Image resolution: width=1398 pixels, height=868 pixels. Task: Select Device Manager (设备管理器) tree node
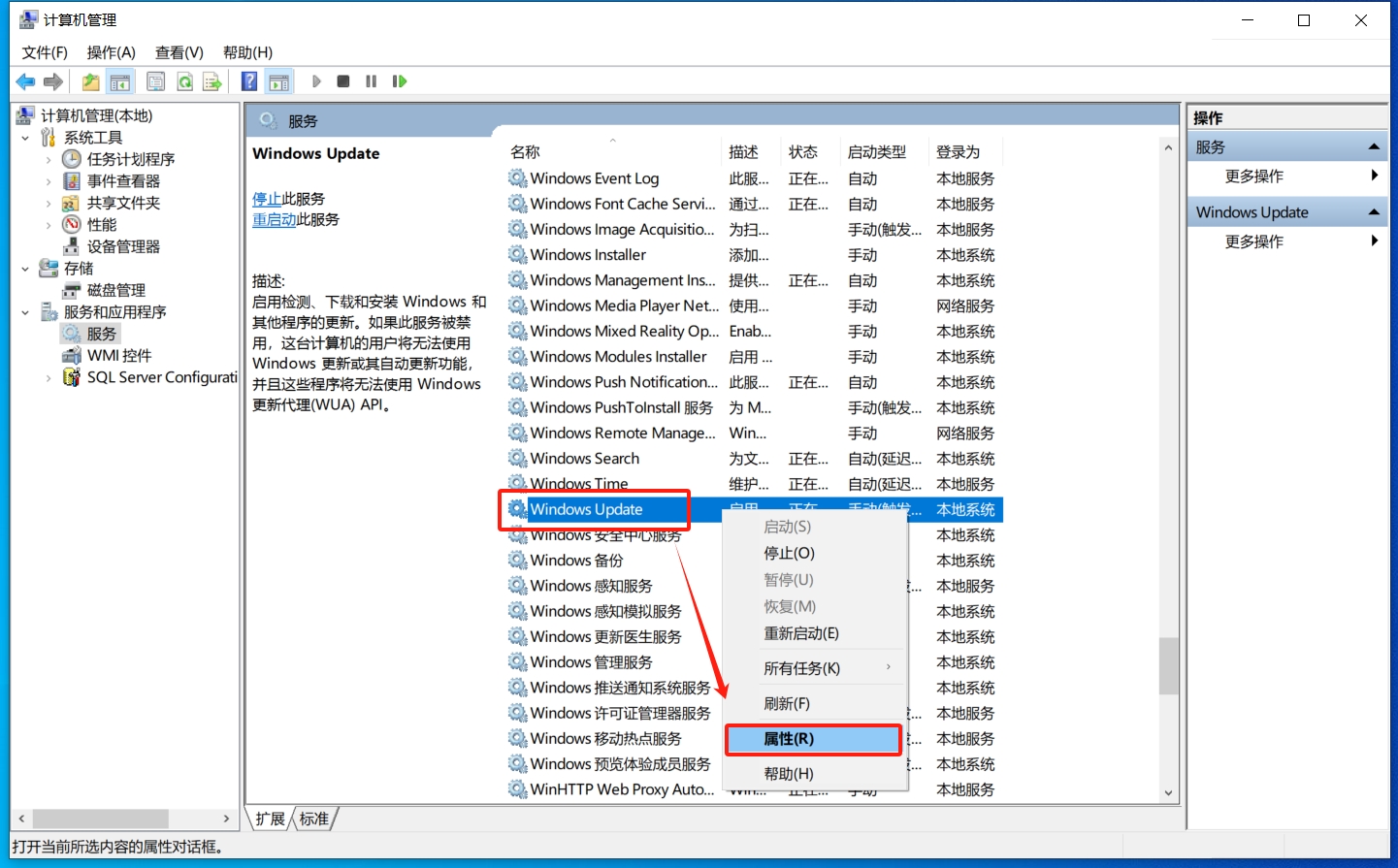(123, 246)
